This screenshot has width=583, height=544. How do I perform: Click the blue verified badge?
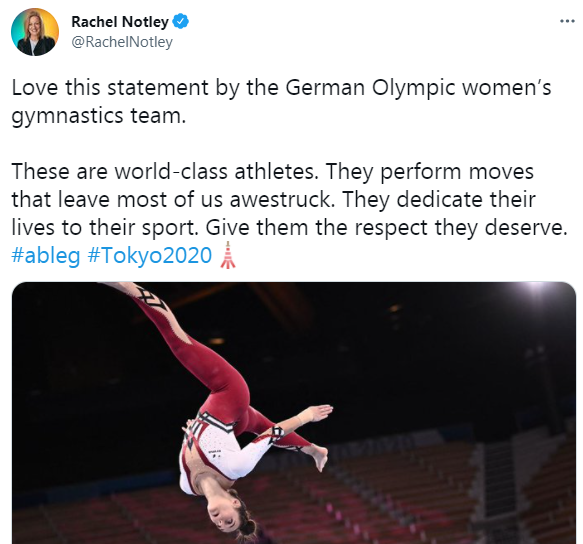click(181, 22)
